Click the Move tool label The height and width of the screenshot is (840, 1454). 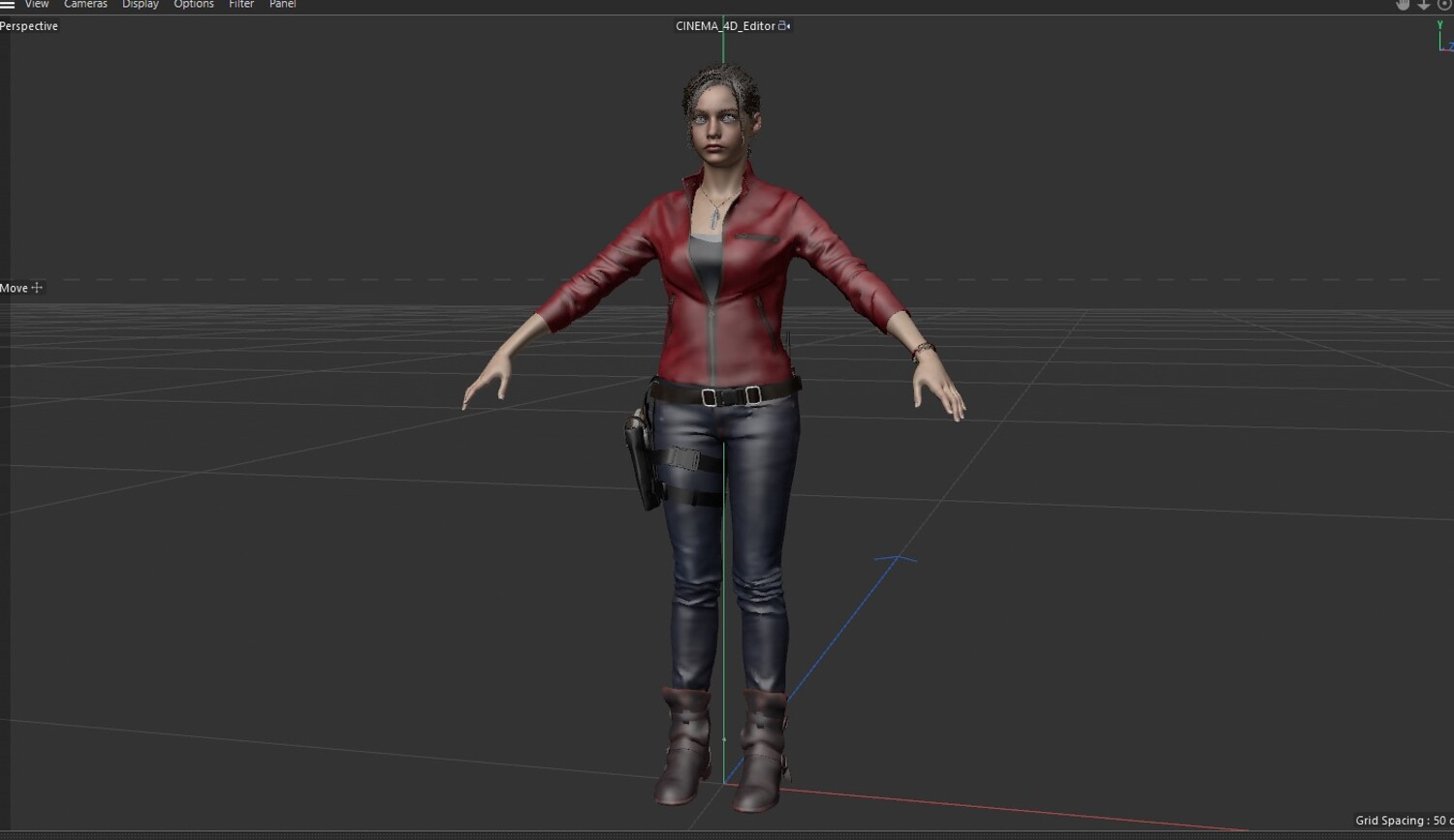(x=14, y=288)
